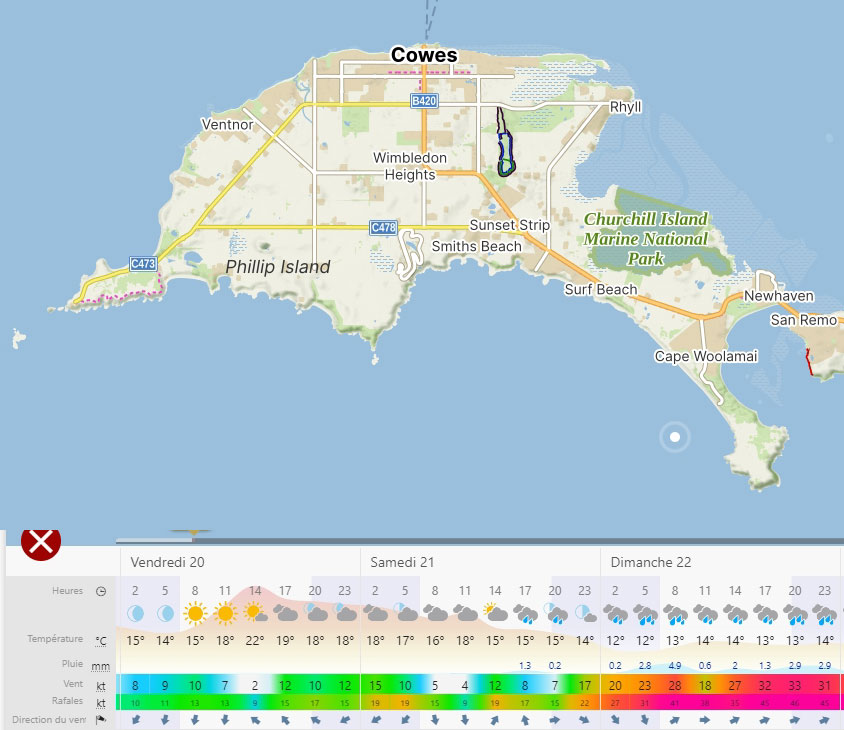The width and height of the screenshot is (844, 730).
Task: Click the moon icon at Vendredi 2h
Action: 135,612
